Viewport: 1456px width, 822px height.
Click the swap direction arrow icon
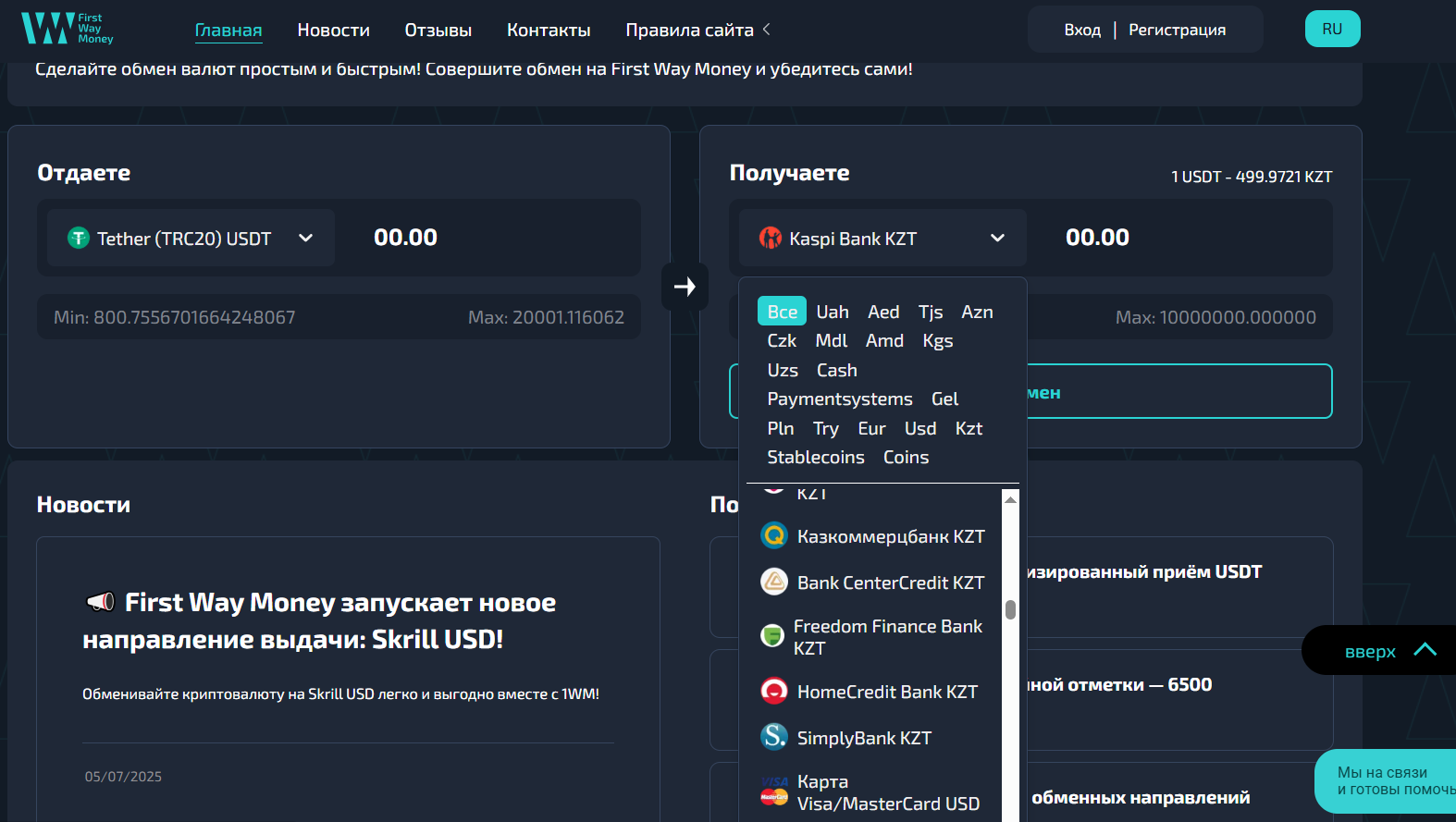tap(685, 287)
